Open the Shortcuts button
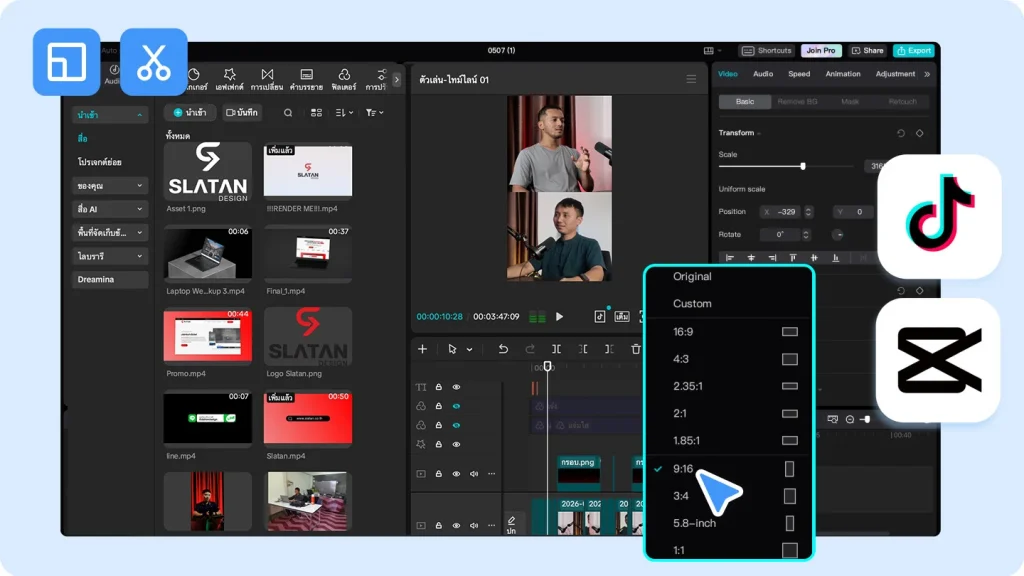Screen dimensions: 1024x576 767,51
